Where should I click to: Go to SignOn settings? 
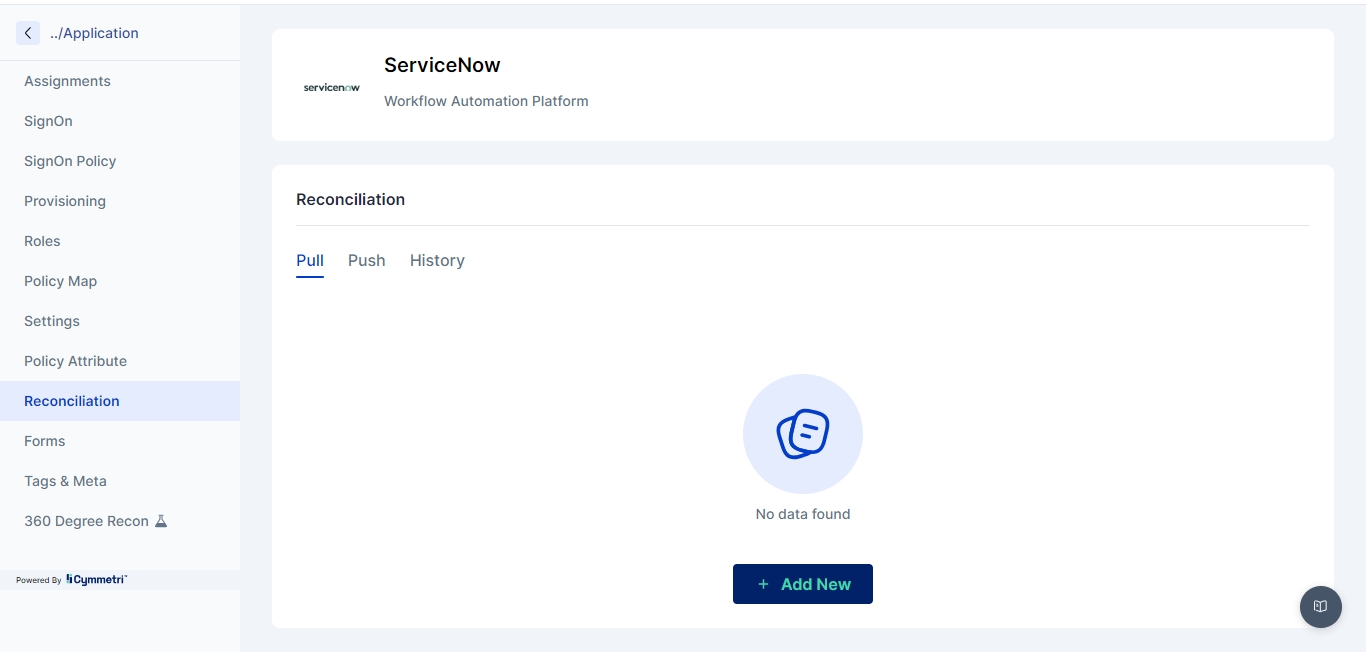click(x=48, y=121)
